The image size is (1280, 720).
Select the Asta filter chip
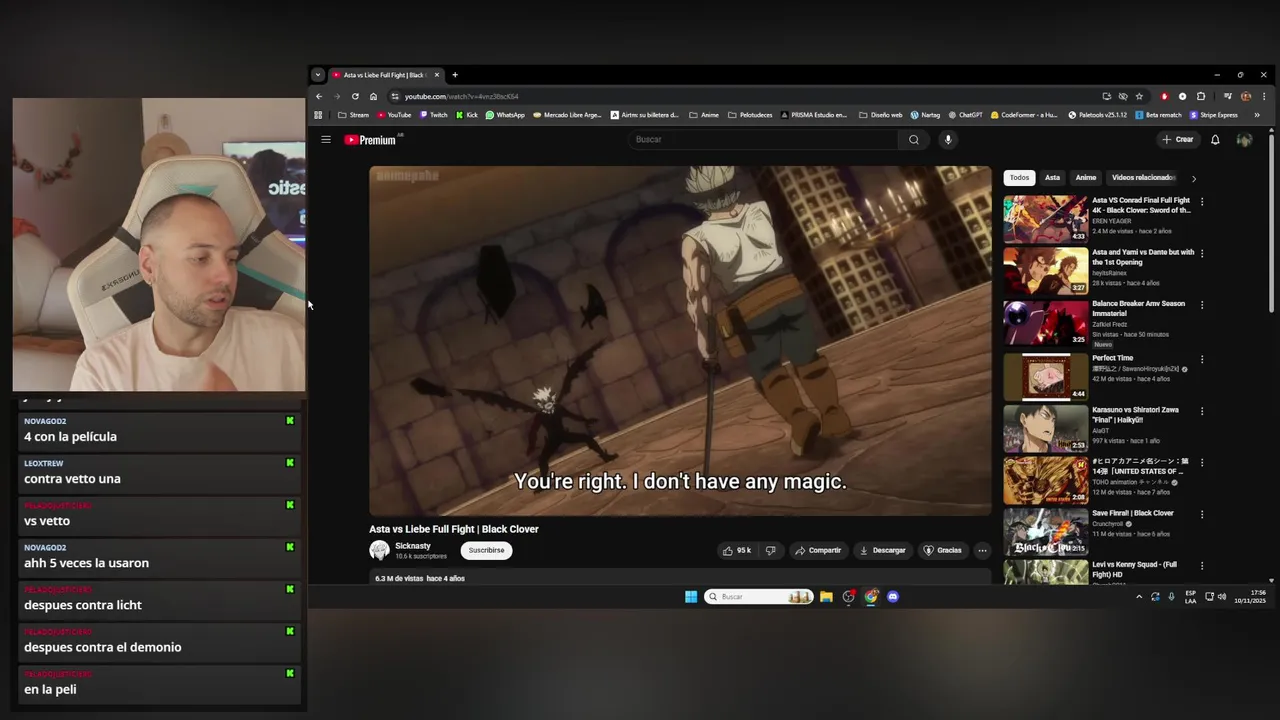coord(1052,178)
